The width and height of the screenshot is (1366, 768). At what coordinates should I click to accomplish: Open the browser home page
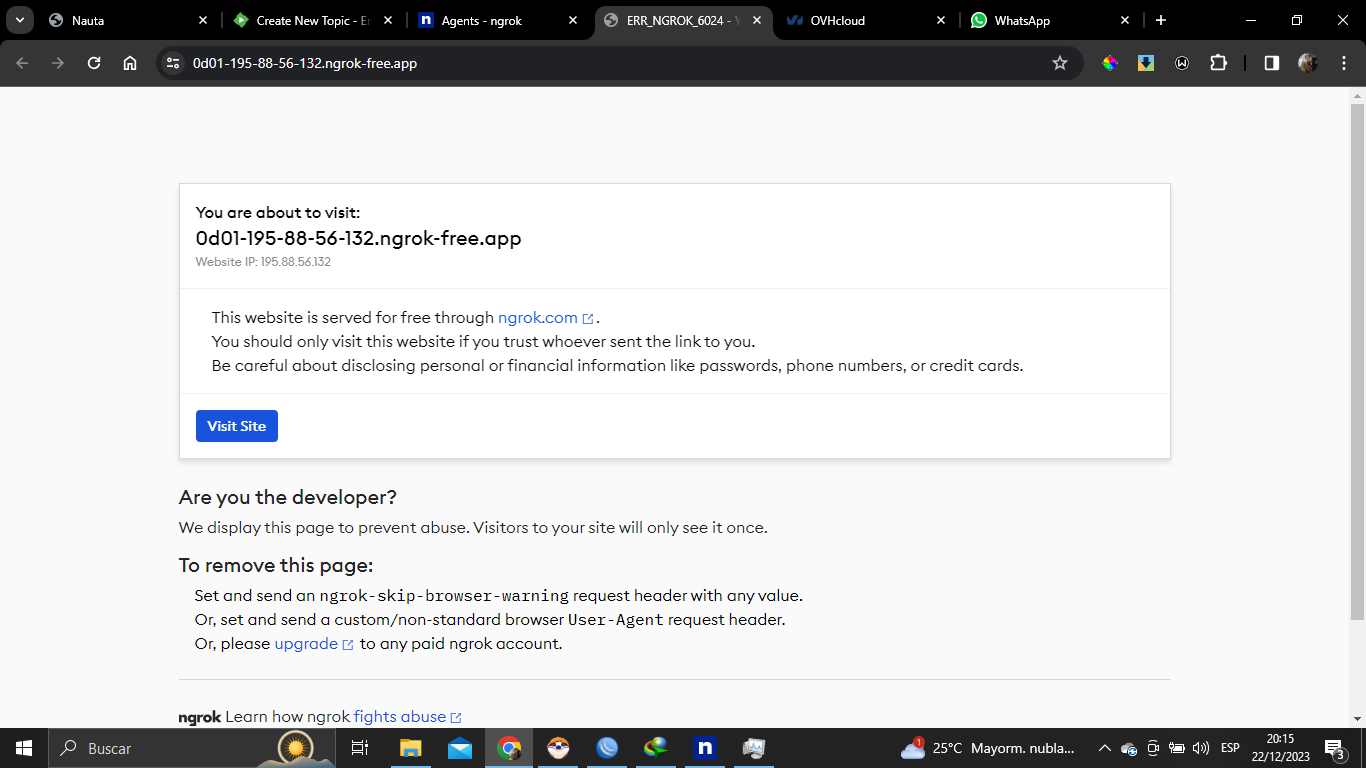(x=130, y=63)
